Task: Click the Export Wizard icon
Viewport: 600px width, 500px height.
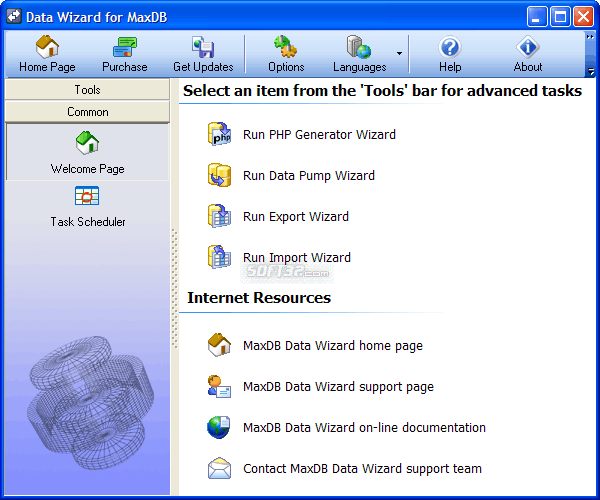Action: click(x=219, y=216)
